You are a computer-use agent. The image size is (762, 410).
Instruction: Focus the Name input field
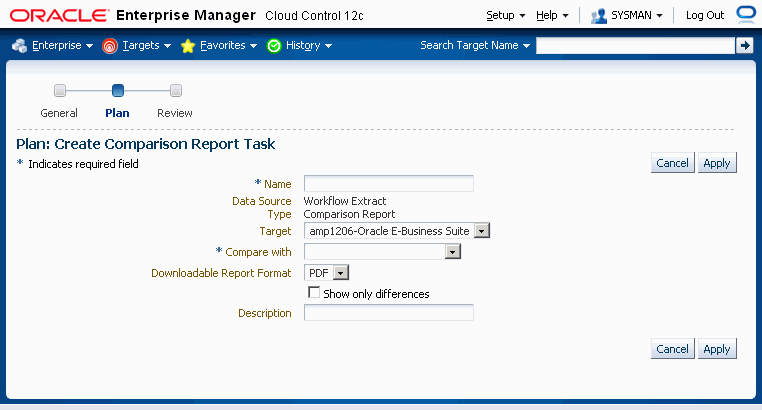tap(389, 184)
